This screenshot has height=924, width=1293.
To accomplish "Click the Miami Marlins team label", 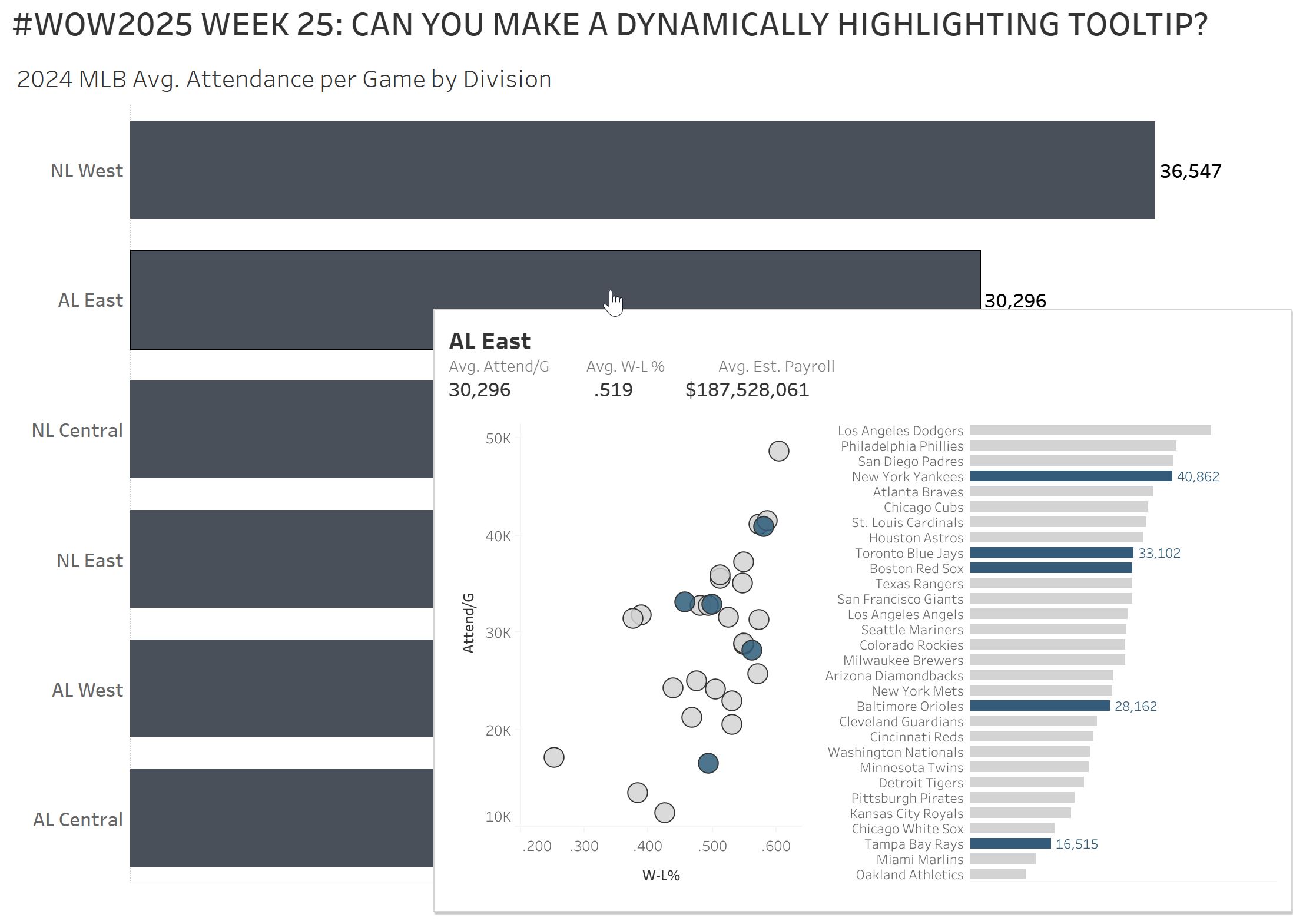I will (x=919, y=859).
